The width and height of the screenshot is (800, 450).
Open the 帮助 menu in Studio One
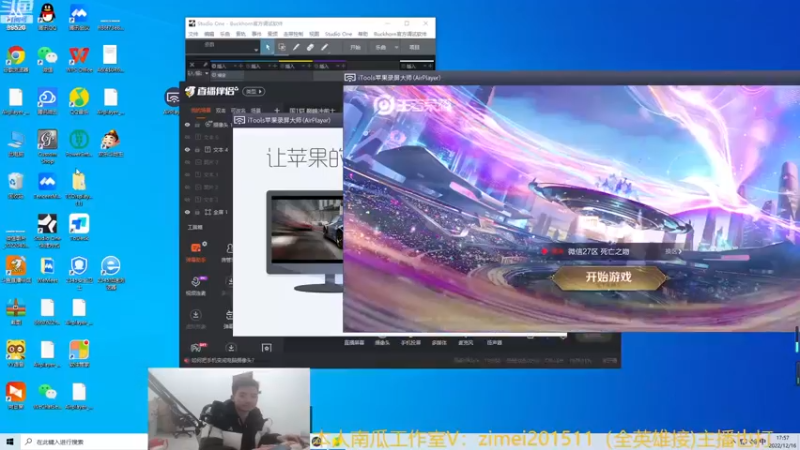(362, 34)
